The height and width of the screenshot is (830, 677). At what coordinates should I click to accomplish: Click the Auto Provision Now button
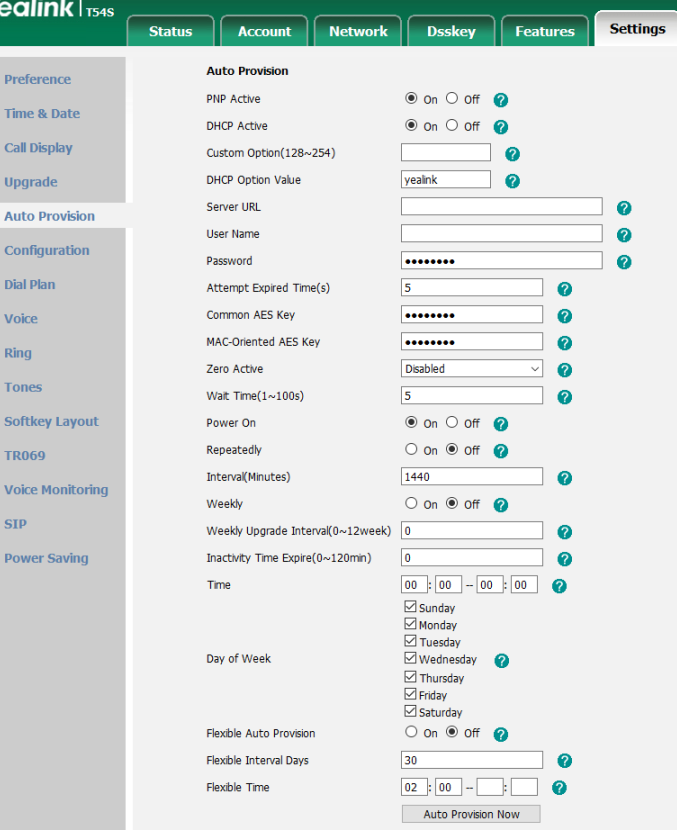pos(471,814)
